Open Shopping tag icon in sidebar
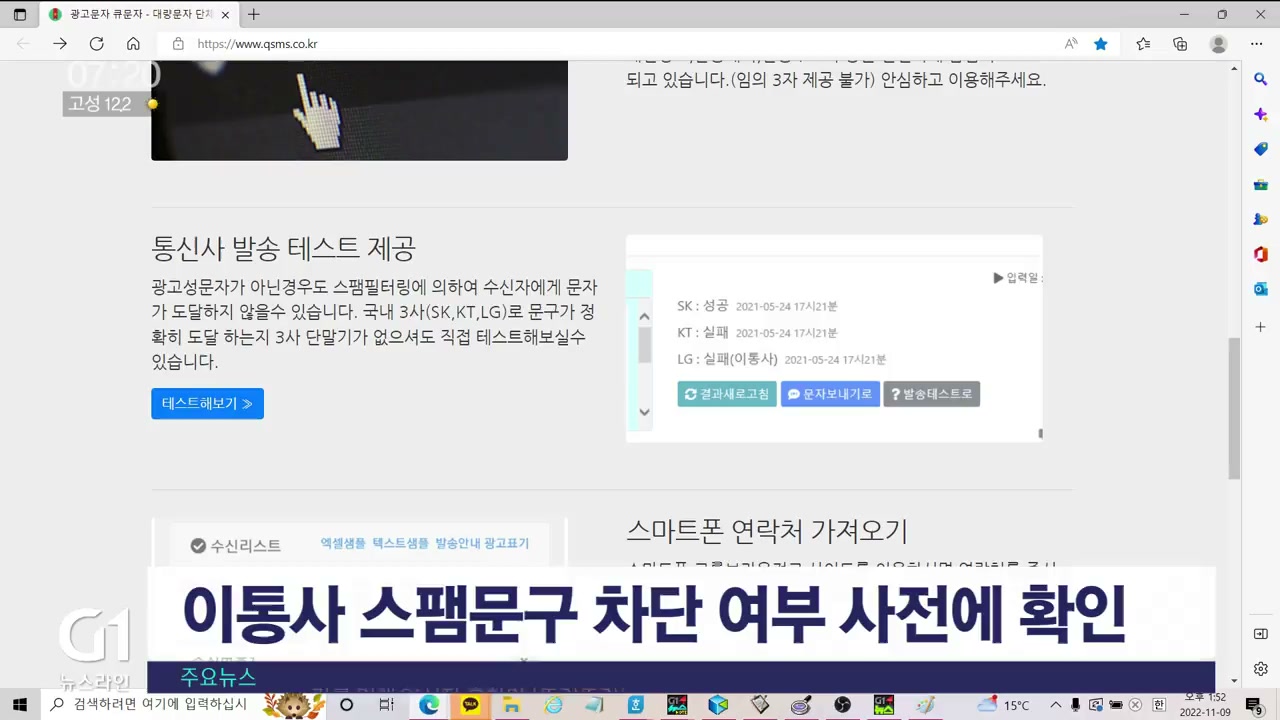The height and width of the screenshot is (720, 1280). click(1261, 149)
